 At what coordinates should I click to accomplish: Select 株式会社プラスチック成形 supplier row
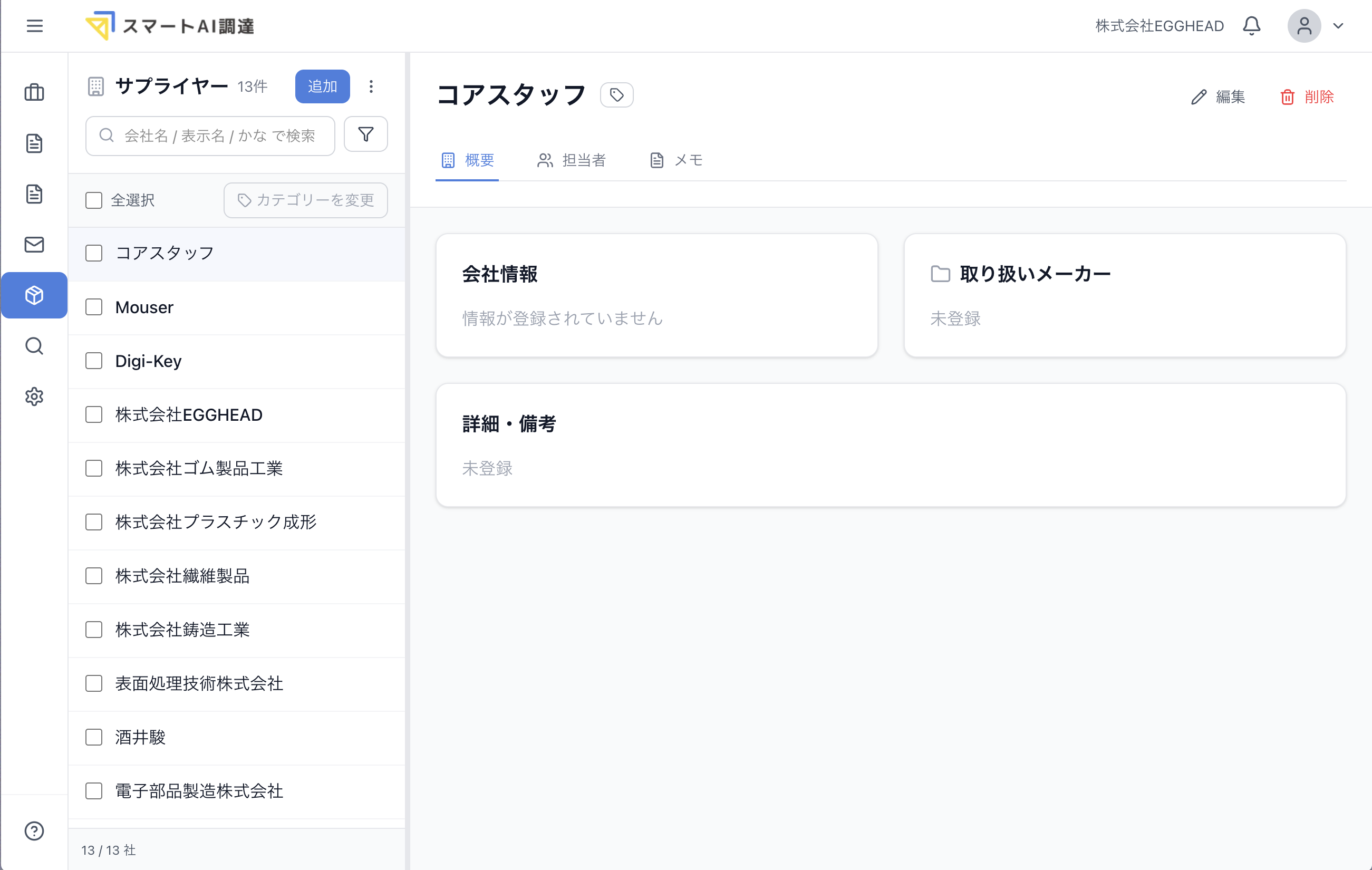click(236, 522)
